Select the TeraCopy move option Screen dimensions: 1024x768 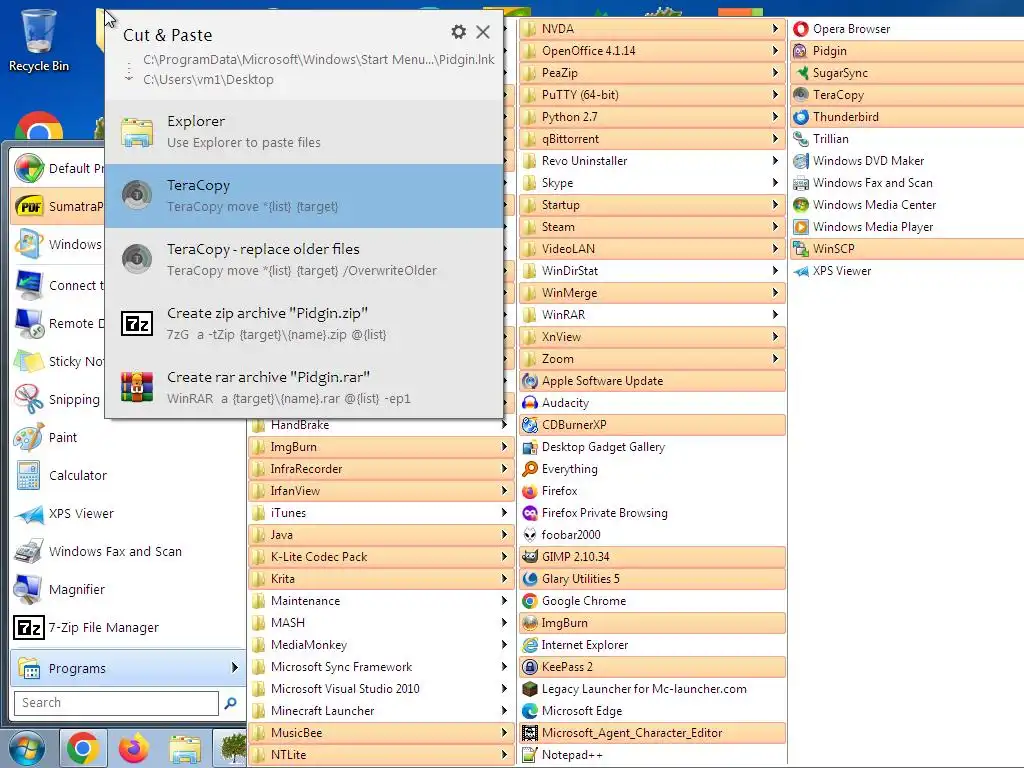click(304, 195)
